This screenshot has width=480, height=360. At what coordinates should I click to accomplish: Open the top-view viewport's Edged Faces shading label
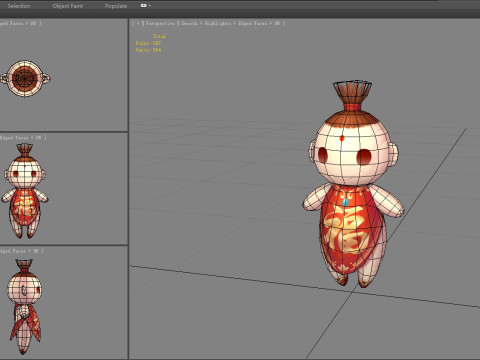(x=19, y=23)
